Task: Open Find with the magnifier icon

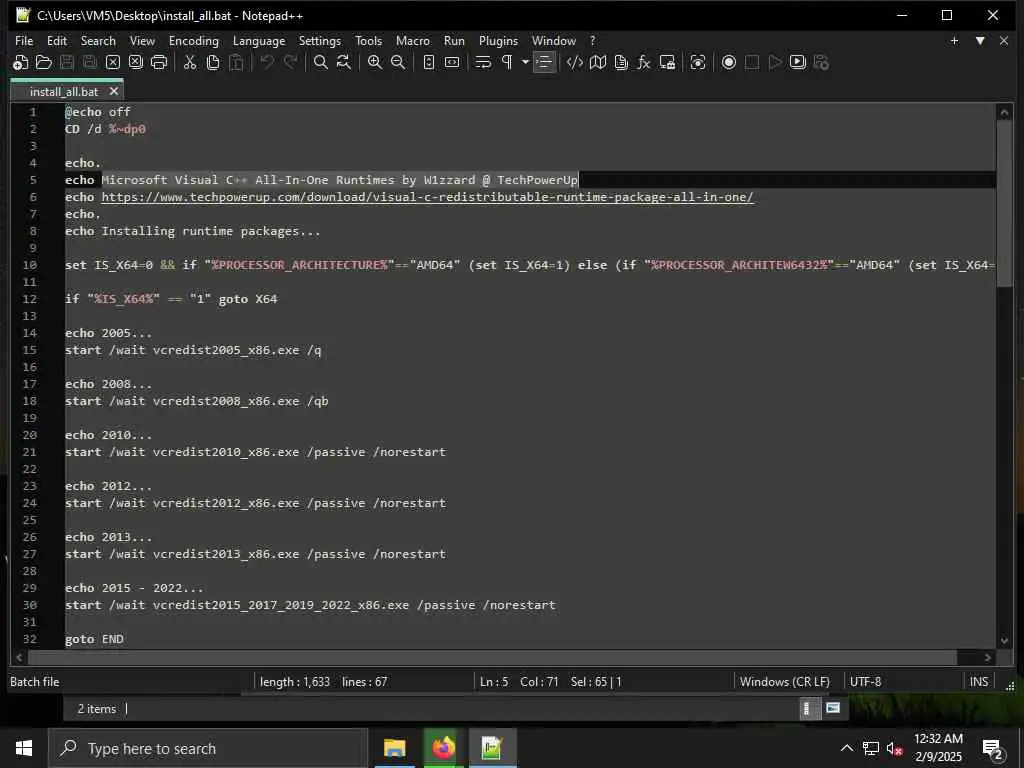Action: click(321, 63)
